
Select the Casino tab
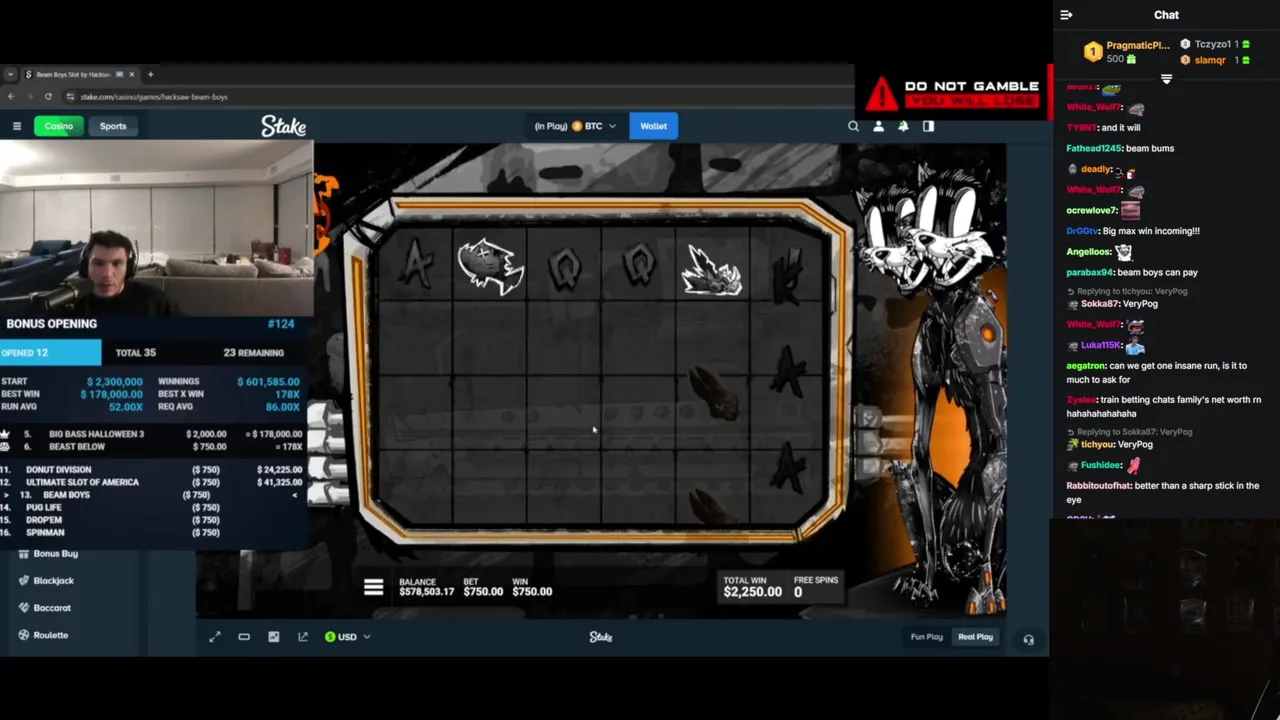(58, 126)
